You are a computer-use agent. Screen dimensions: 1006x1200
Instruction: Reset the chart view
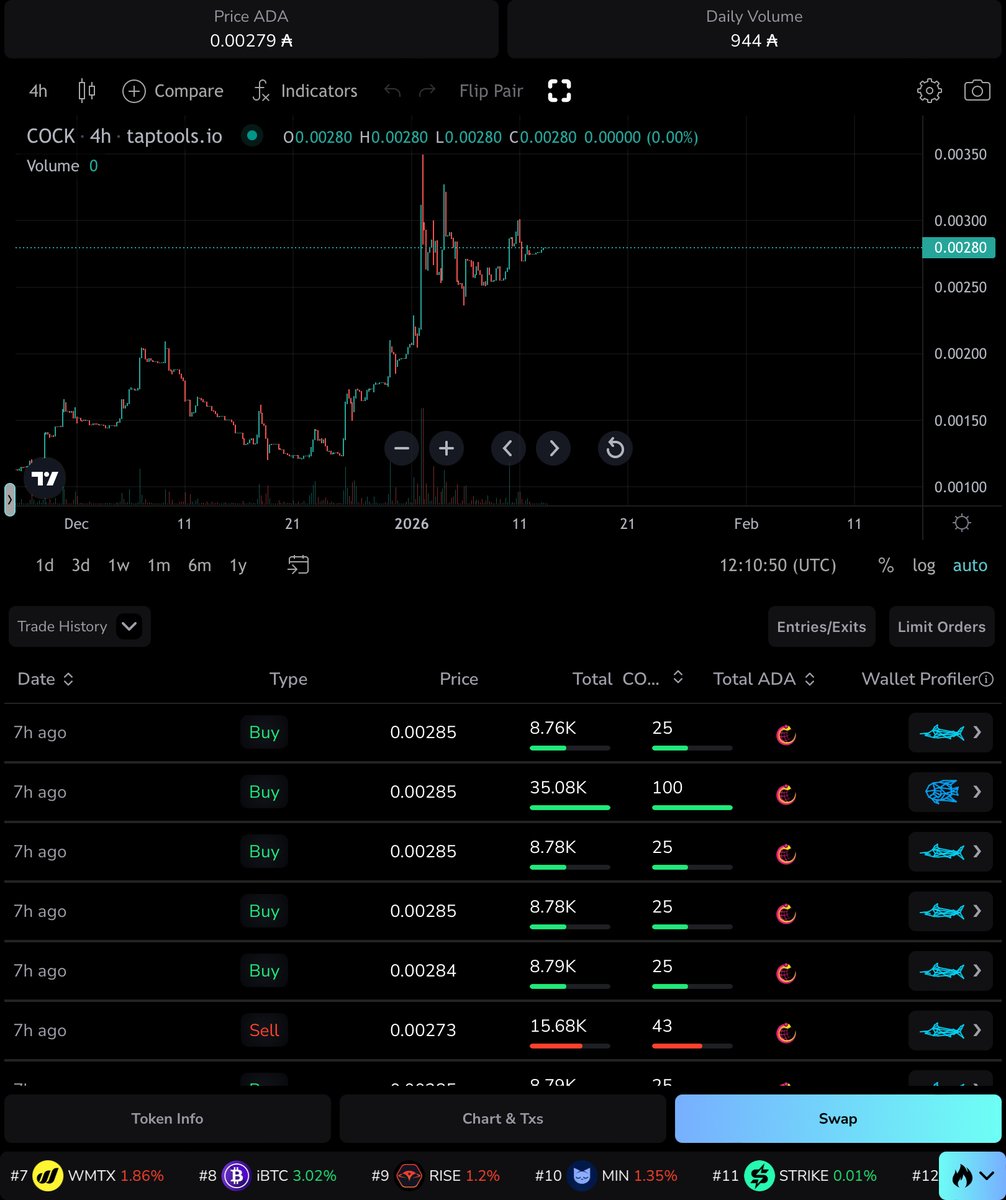pyautogui.click(x=615, y=448)
